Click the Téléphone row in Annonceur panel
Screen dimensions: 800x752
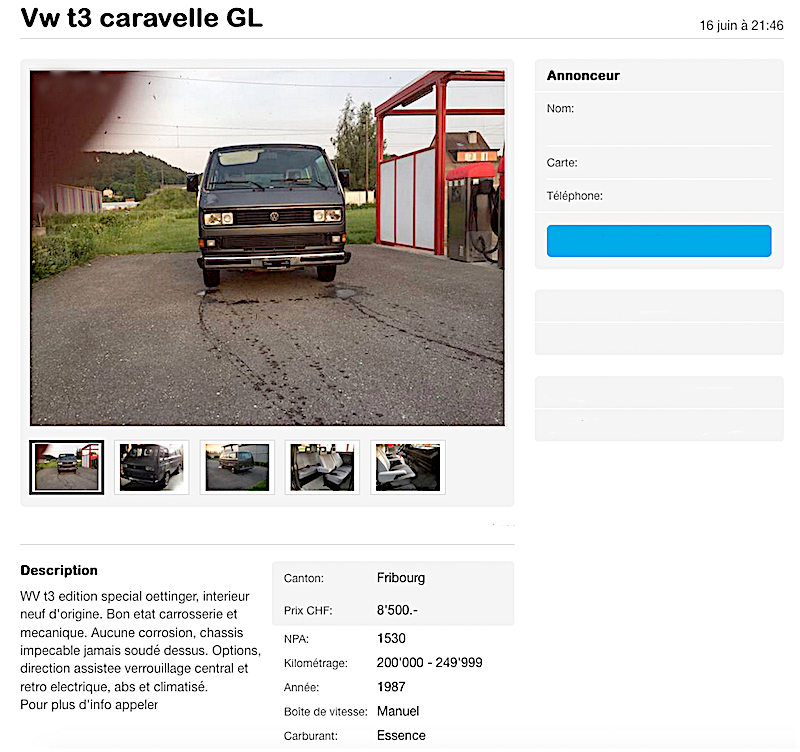[659, 196]
